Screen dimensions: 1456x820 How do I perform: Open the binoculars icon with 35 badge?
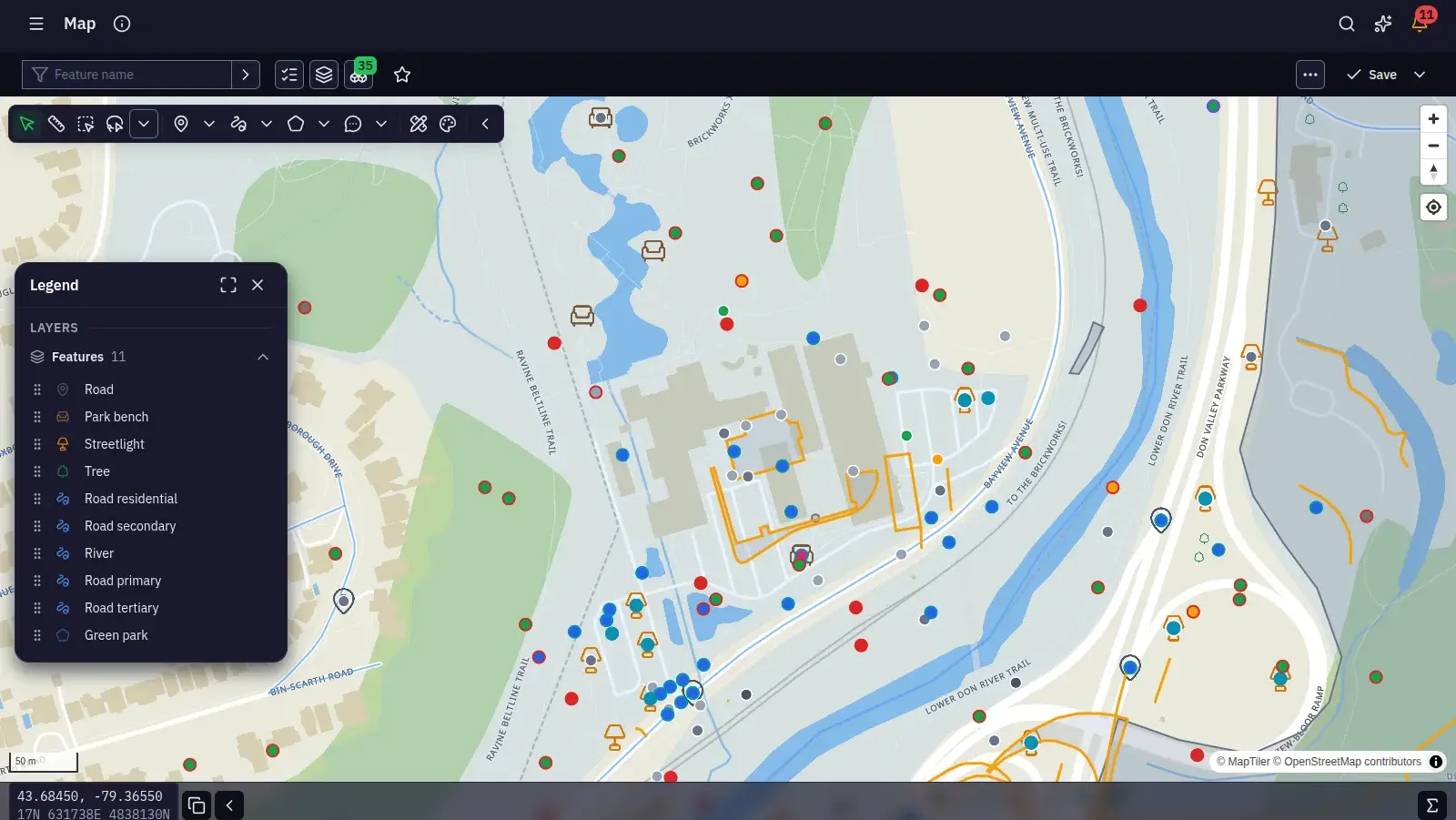pos(359,75)
